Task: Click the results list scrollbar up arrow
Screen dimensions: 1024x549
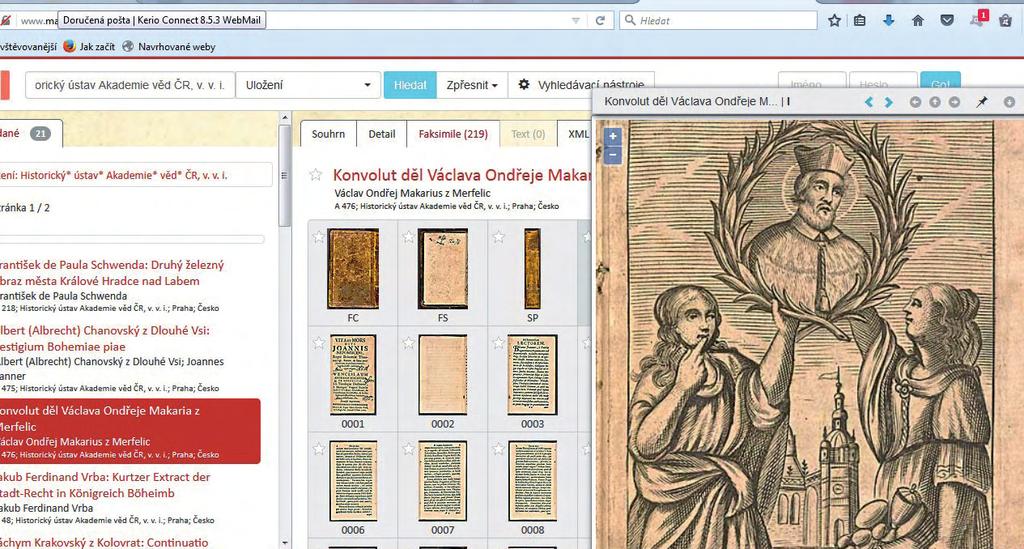Action: pos(285,118)
